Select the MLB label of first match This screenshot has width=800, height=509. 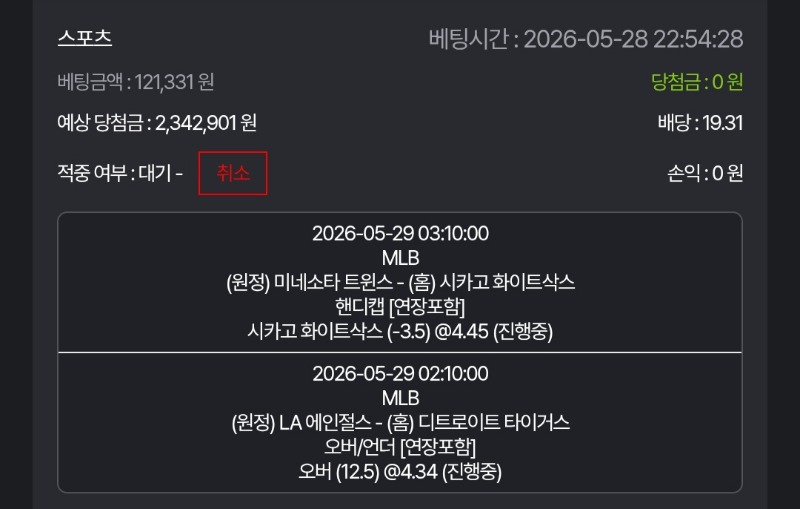(401, 258)
